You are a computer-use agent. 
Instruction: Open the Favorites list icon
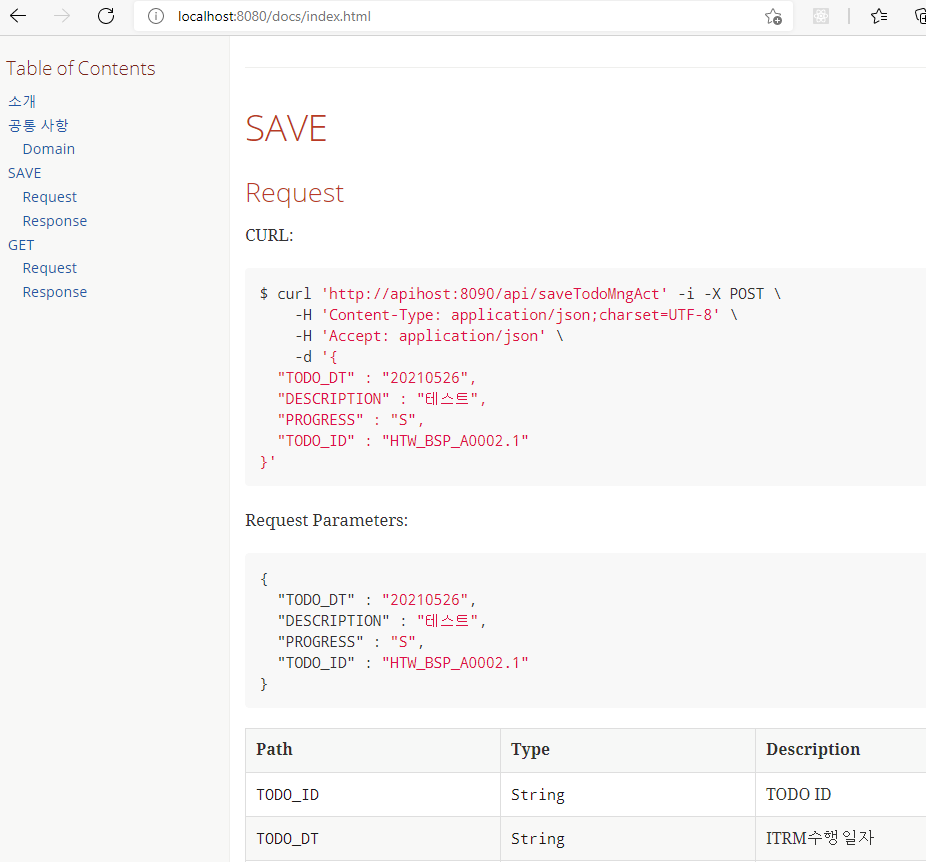(x=879, y=16)
